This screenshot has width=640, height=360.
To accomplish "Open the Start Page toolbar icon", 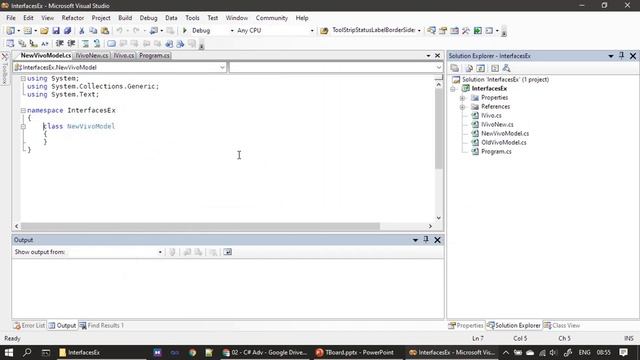I will tap(478, 31).
